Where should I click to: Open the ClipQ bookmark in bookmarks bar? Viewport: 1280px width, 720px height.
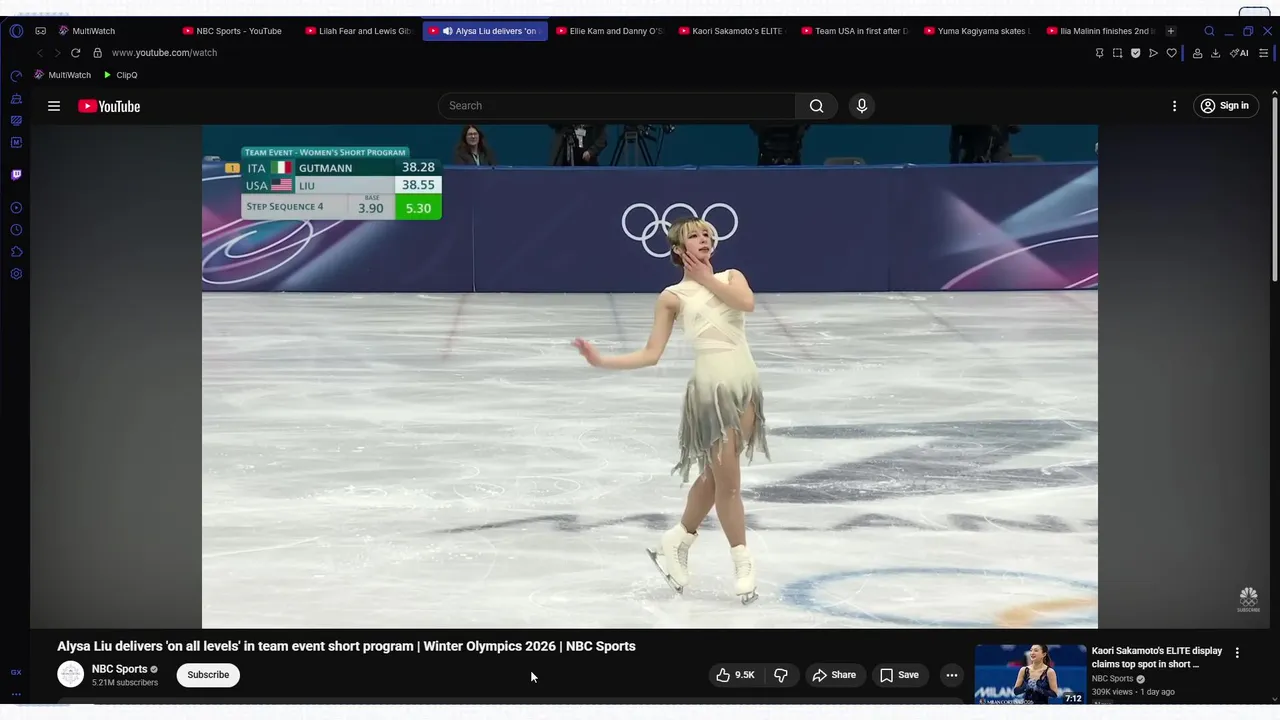pyautogui.click(x=120, y=75)
